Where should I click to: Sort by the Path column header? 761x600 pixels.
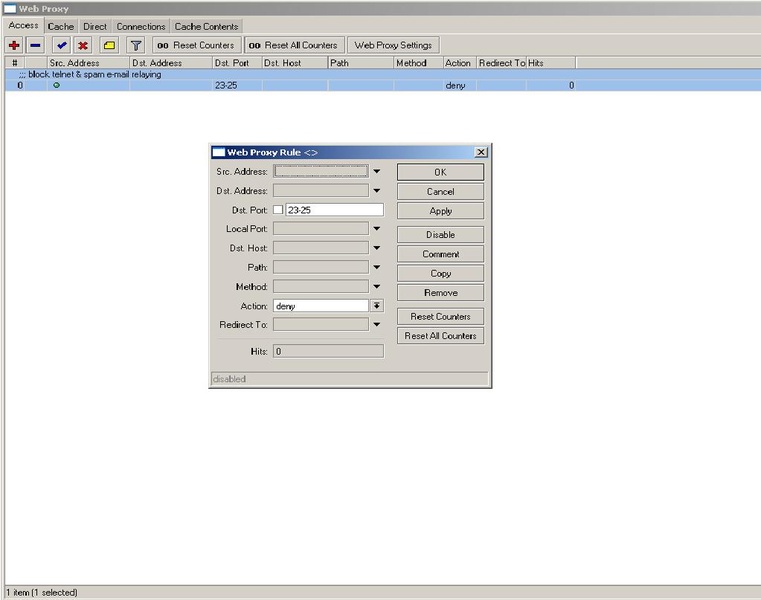coord(361,63)
